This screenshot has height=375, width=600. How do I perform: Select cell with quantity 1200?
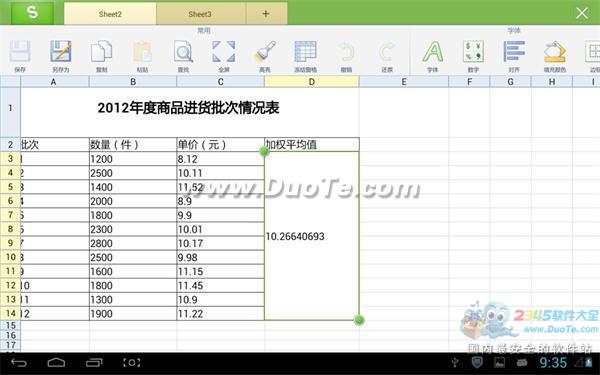pyautogui.click(x=133, y=159)
